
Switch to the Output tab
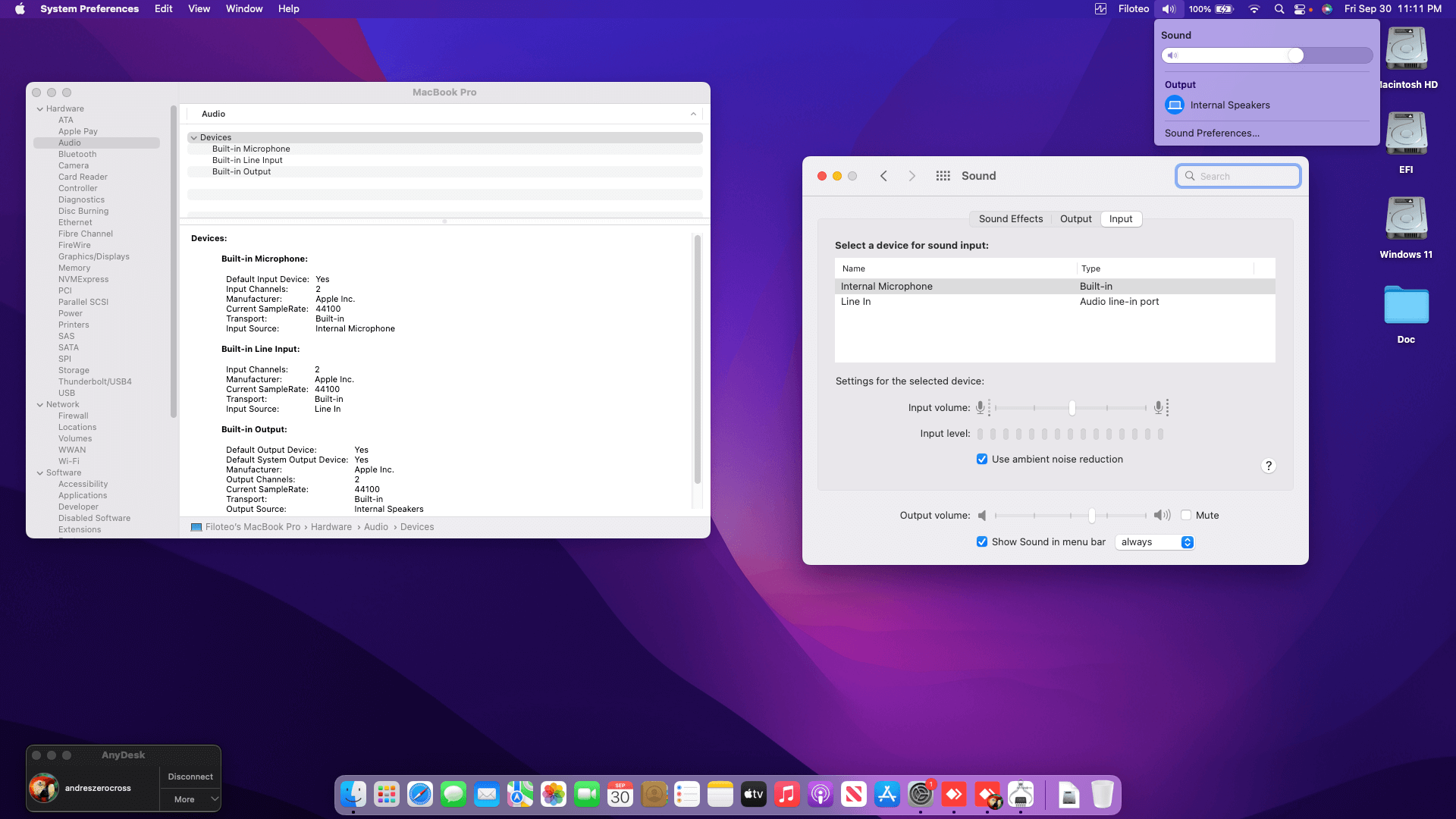click(x=1075, y=219)
